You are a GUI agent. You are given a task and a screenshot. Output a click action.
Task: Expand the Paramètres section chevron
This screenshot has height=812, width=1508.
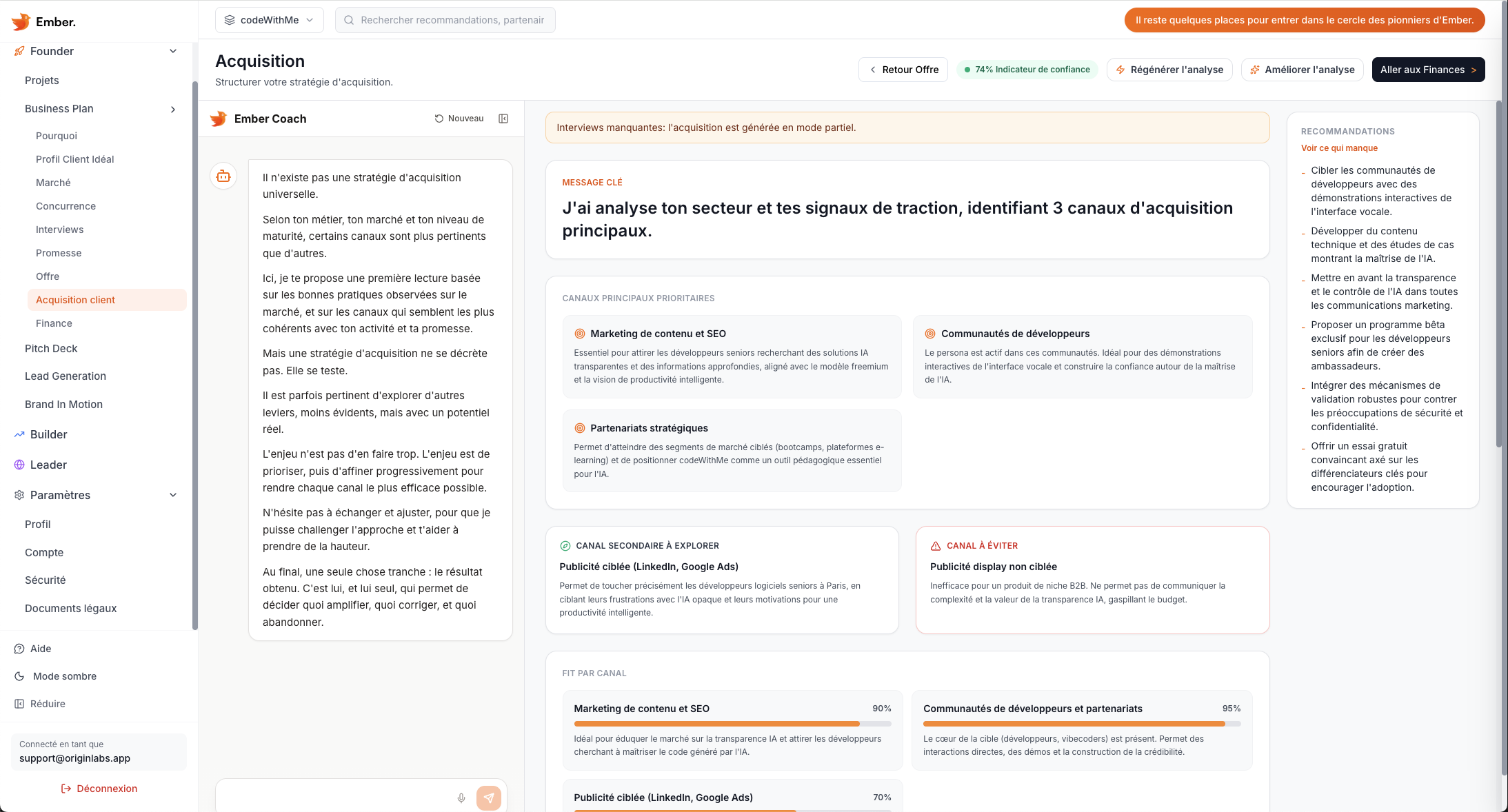tap(172, 495)
